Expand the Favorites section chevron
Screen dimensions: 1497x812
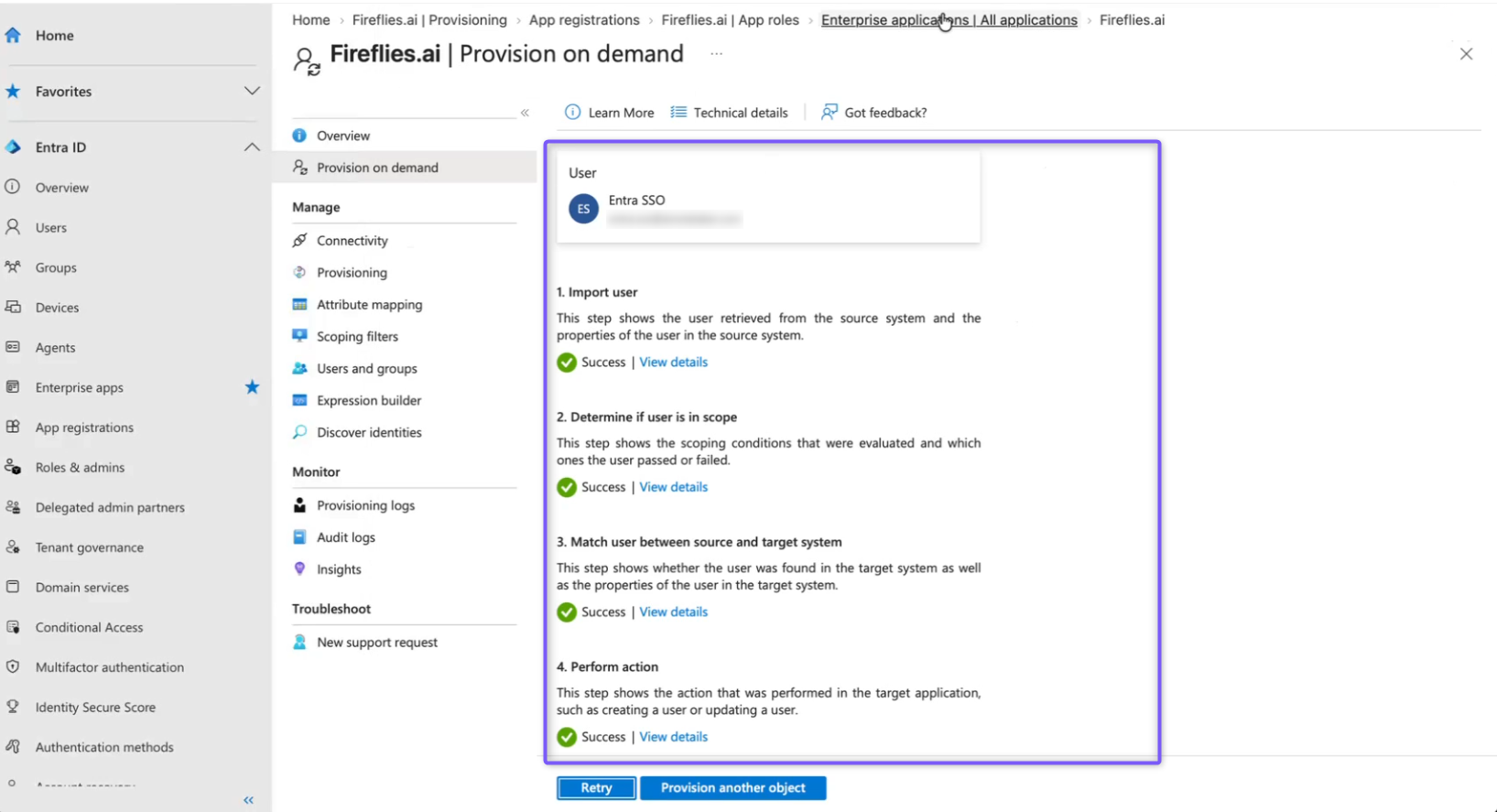tap(252, 92)
